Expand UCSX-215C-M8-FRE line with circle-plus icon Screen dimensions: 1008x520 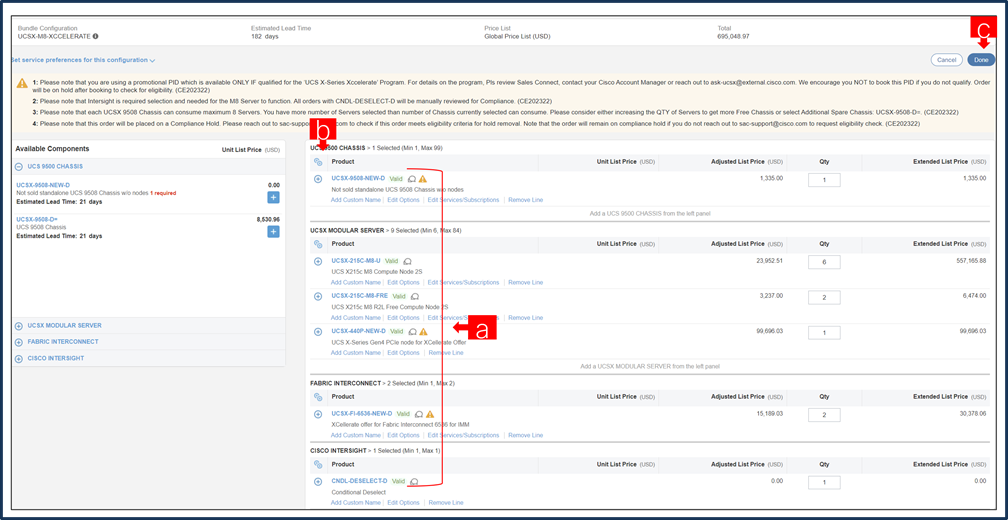point(318,296)
